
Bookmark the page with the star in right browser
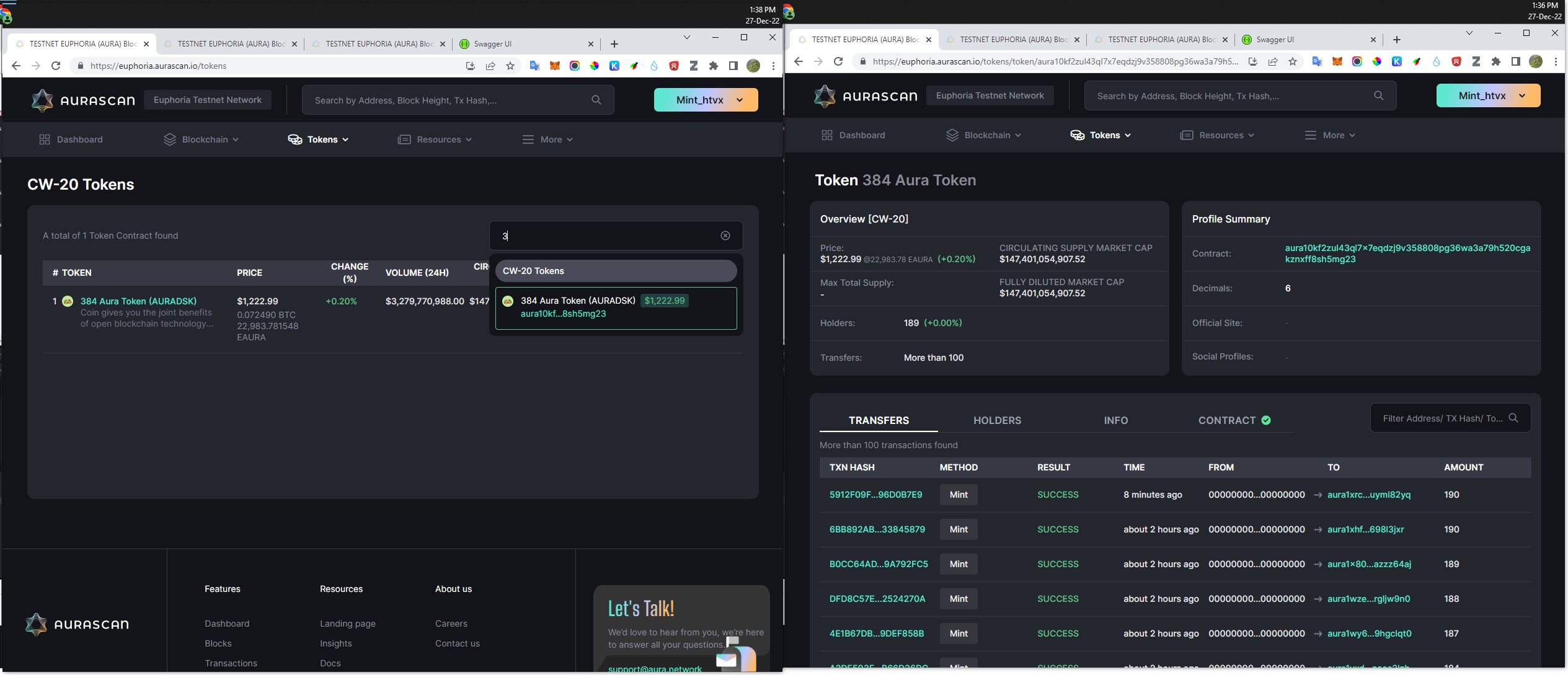click(x=1293, y=61)
